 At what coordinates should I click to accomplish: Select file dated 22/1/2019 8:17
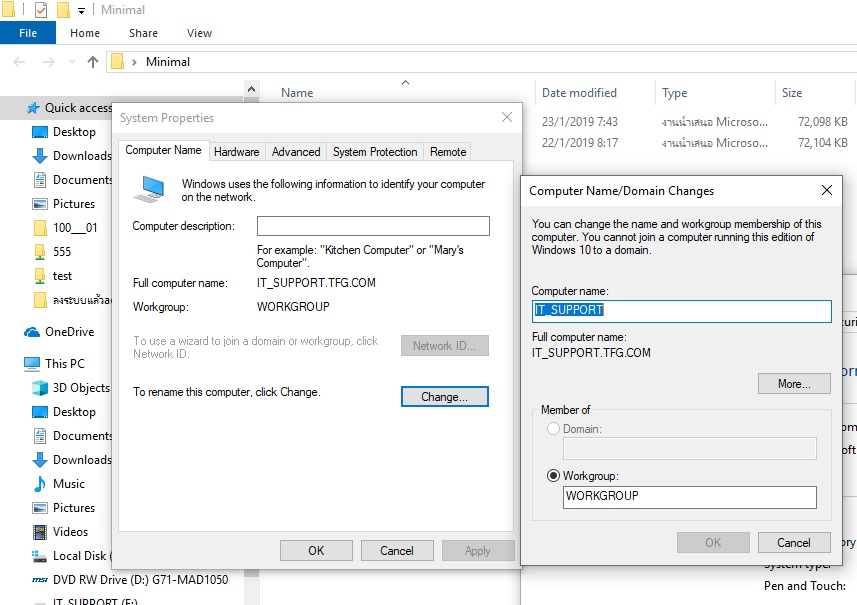point(694,143)
